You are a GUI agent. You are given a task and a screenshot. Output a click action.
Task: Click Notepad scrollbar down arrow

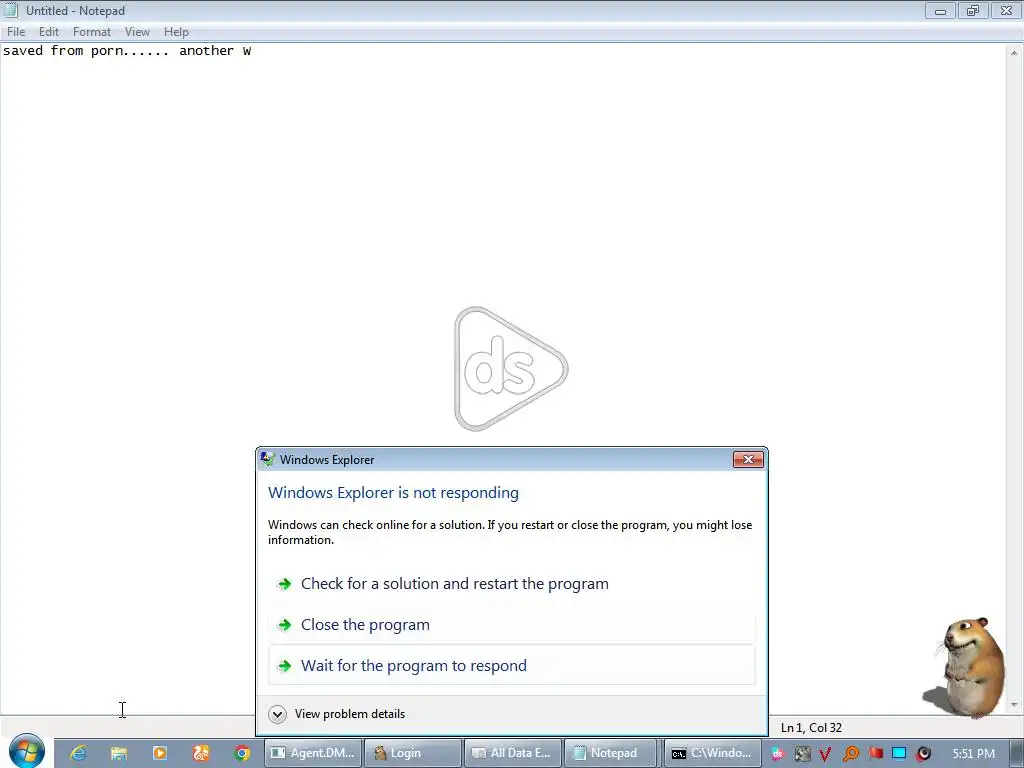point(1014,705)
